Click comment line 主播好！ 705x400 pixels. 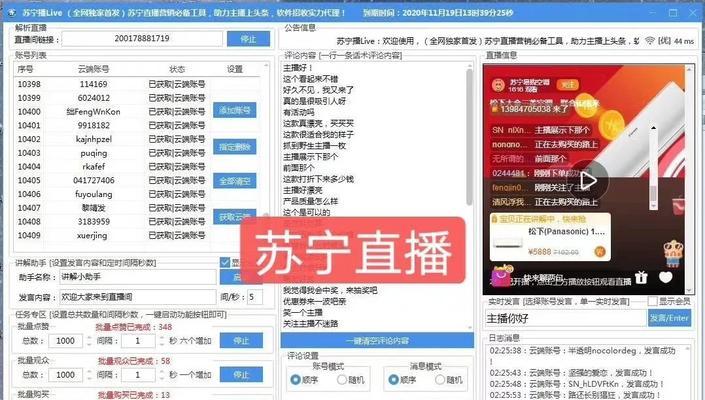(x=298, y=68)
